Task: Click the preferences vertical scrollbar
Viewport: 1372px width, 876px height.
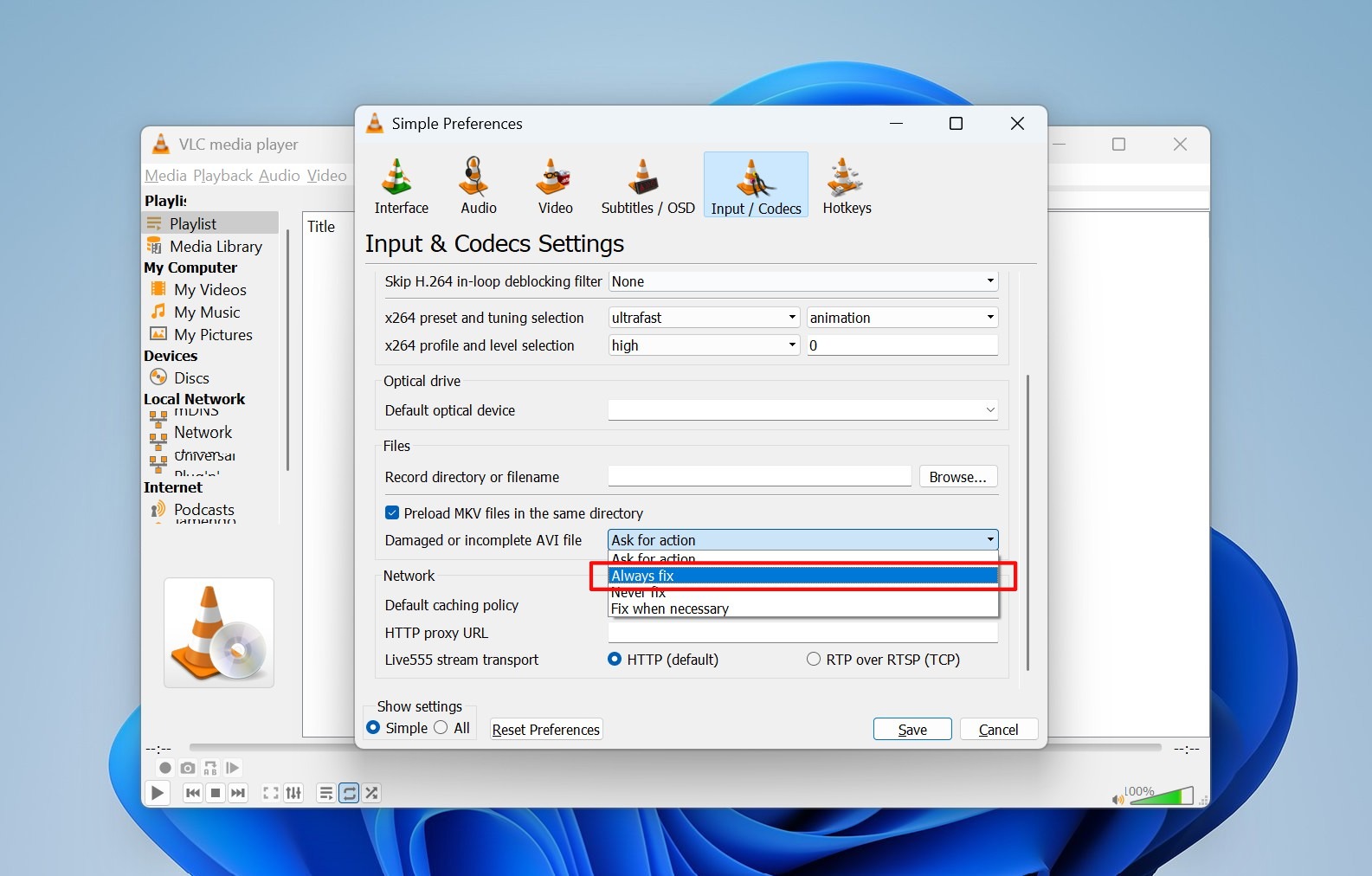Action: (x=1027, y=522)
